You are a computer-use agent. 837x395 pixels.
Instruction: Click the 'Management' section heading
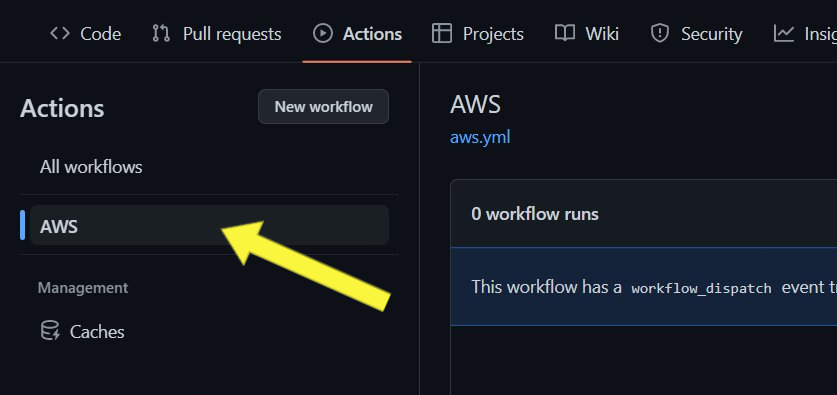[x=83, y=288]
